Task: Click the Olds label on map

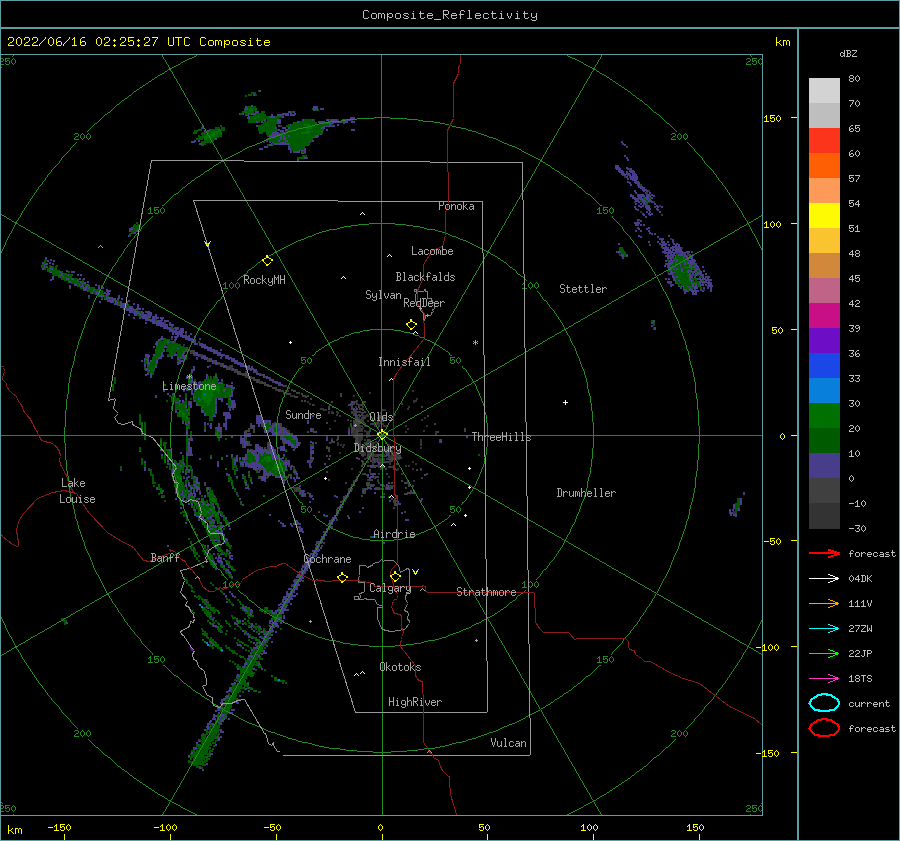Action: tap(381, 417)
